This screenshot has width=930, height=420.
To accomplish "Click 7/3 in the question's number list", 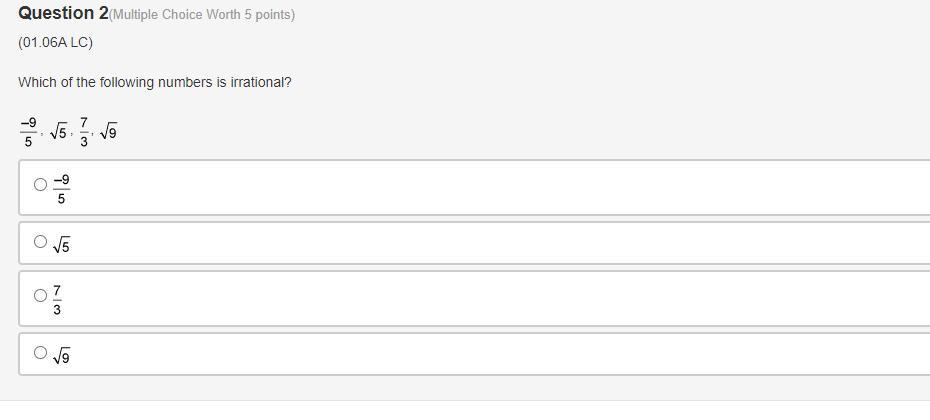I will pyautogui.click(x=84, y=131).
